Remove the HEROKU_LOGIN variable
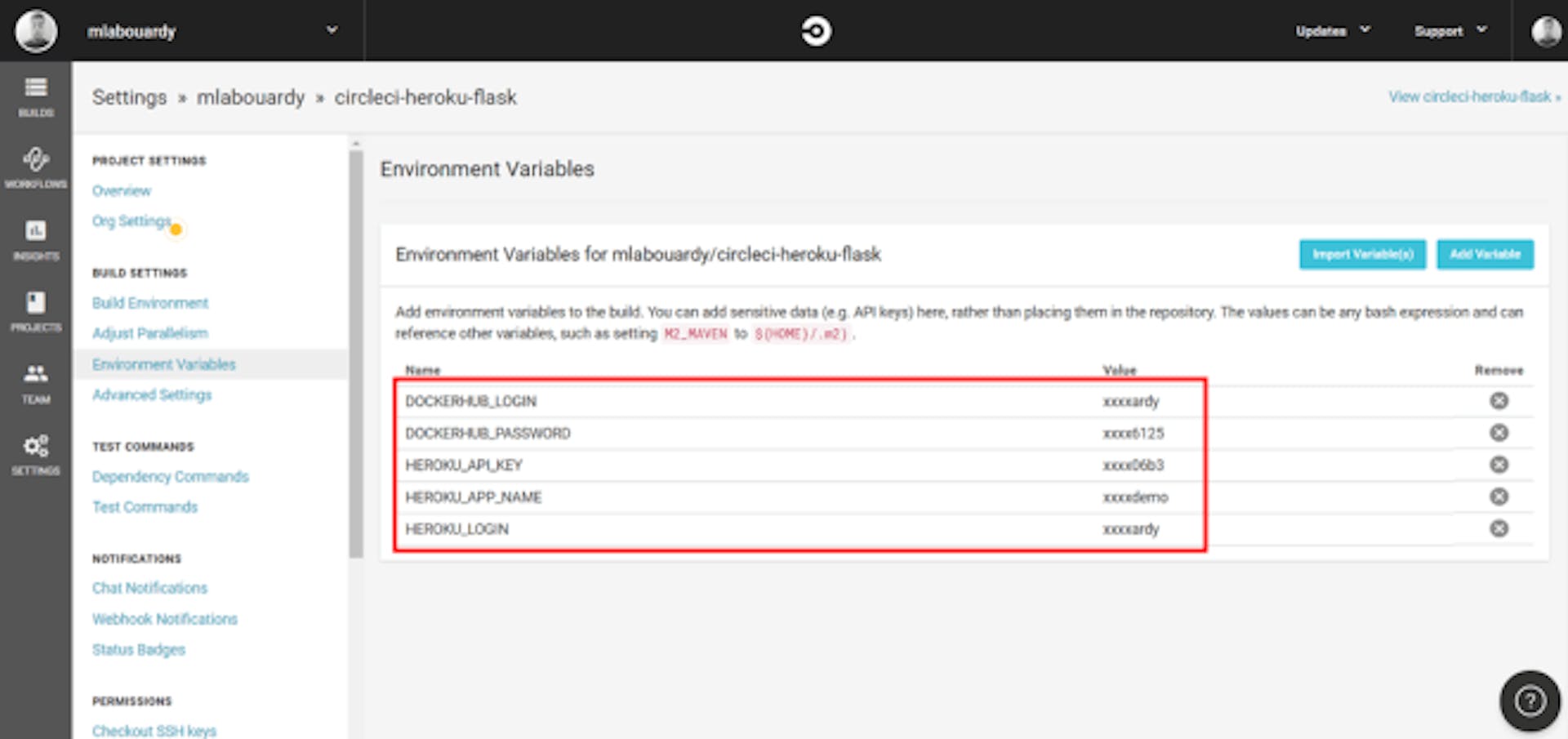This screenshot has width=1568, height=739. pos(1499,528)
